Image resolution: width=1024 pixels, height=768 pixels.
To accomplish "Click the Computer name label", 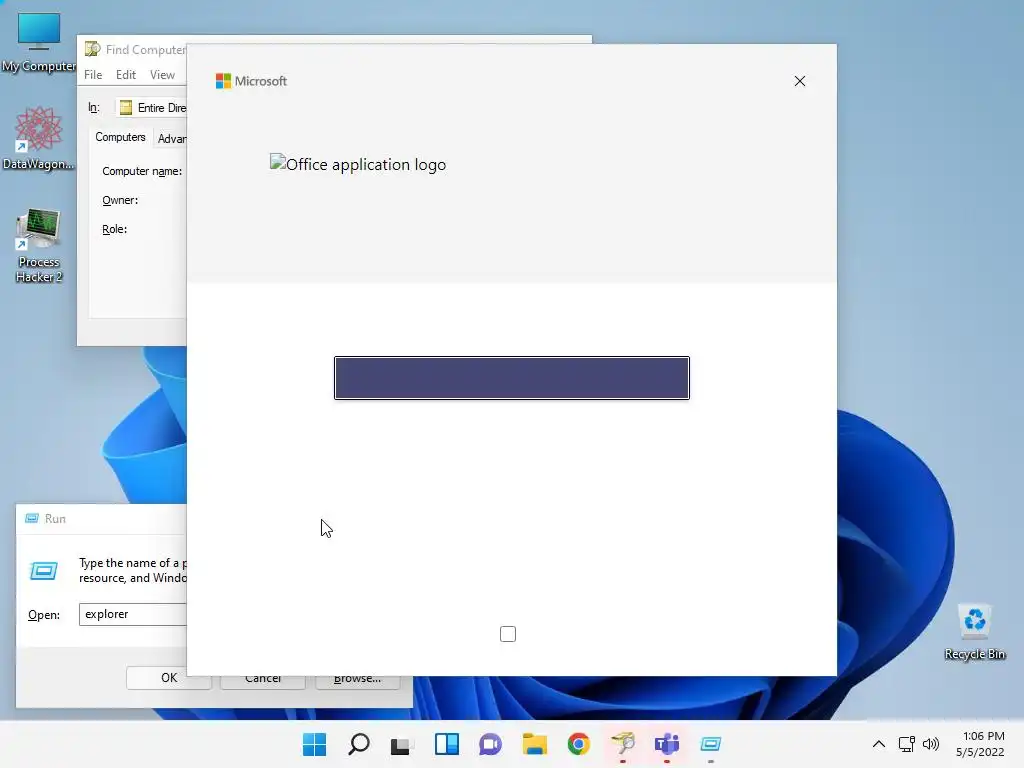I will coord(142,171).
